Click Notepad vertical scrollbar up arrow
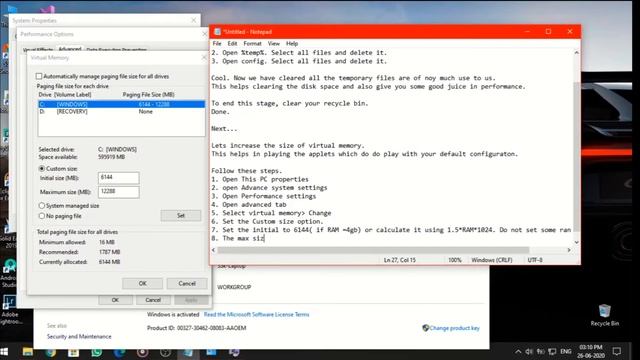This screenshot has width=640, height=360. pos(576,53)
